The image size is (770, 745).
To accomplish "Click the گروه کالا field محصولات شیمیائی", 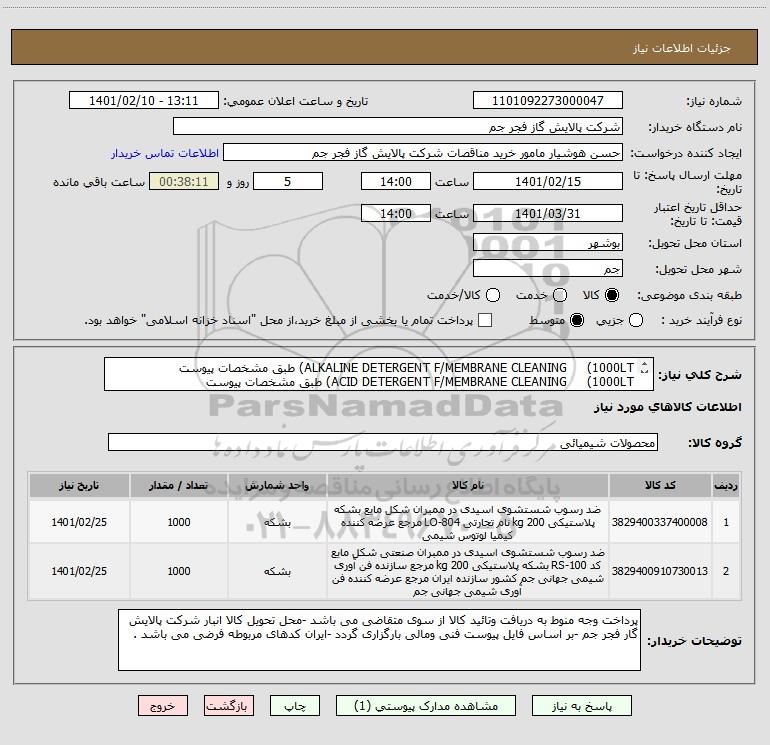I will point(383,442).
